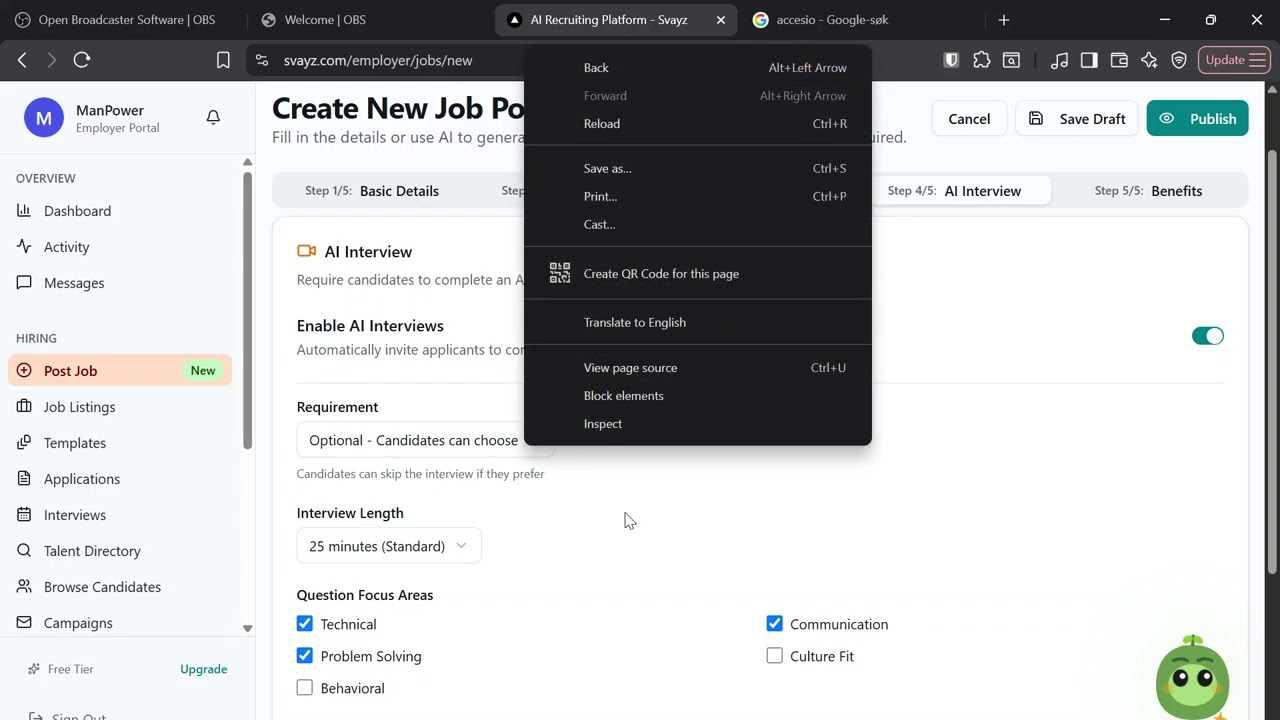Image resolution: width=1280 pixels, height=720 pixels.
Task: Open the VPN shield icon
Action: (x=1179, y=60)
